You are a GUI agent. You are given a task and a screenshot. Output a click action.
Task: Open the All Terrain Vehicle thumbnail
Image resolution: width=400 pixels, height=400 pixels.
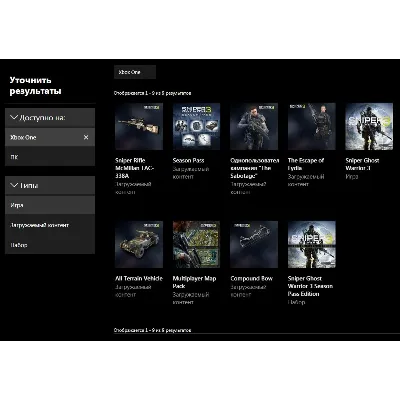click(139, 244)
